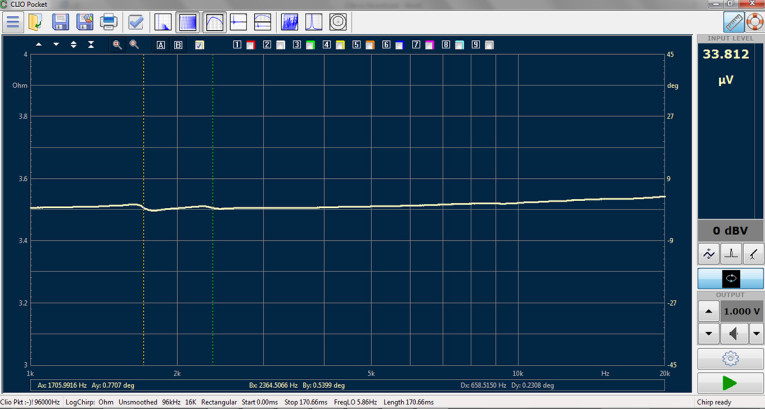Screen dimensions: 765x409
Task: Open a measurement file with the folder icon
Action: point(36,22)
